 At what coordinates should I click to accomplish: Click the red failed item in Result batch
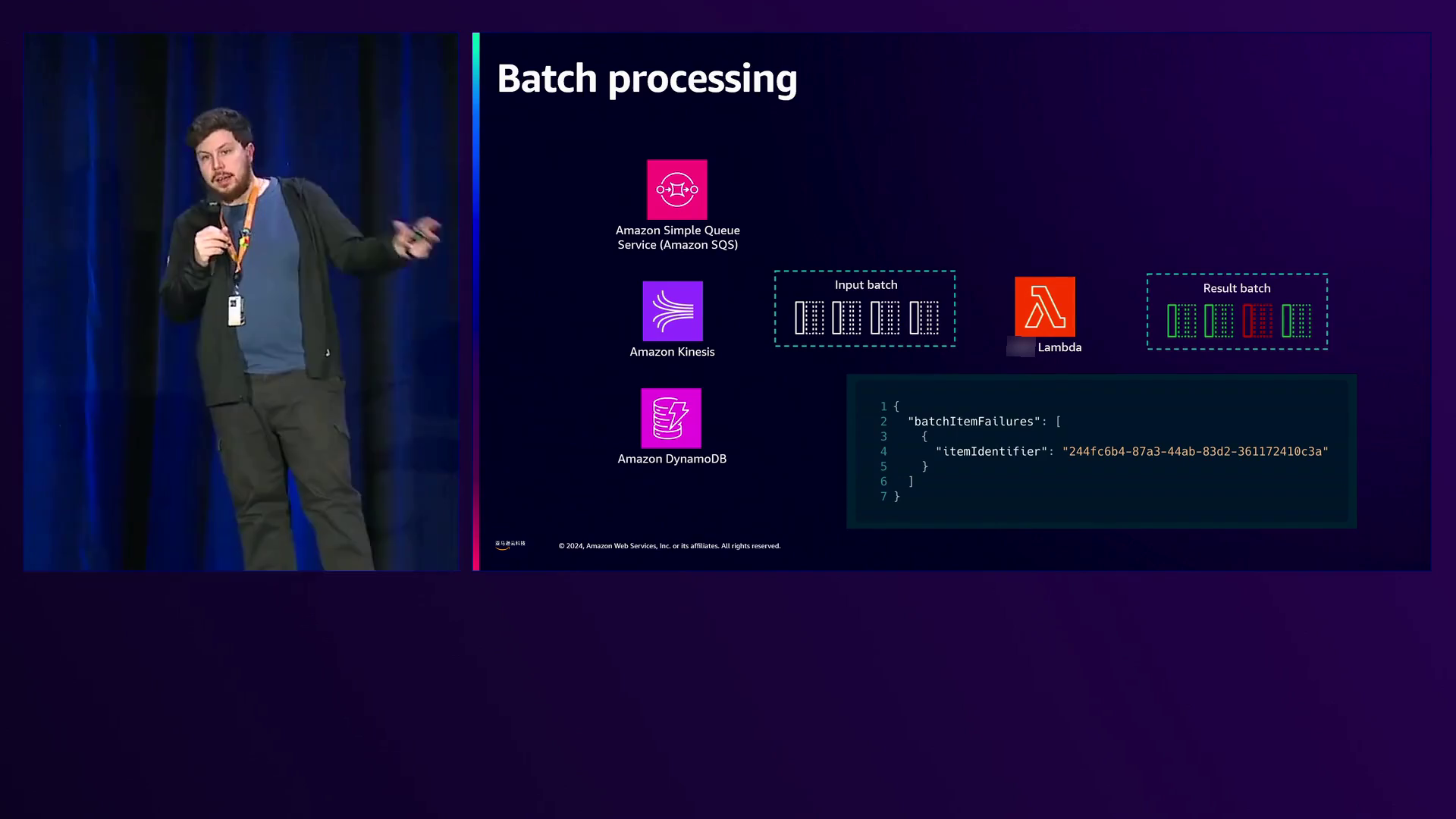coord(1257,321)
